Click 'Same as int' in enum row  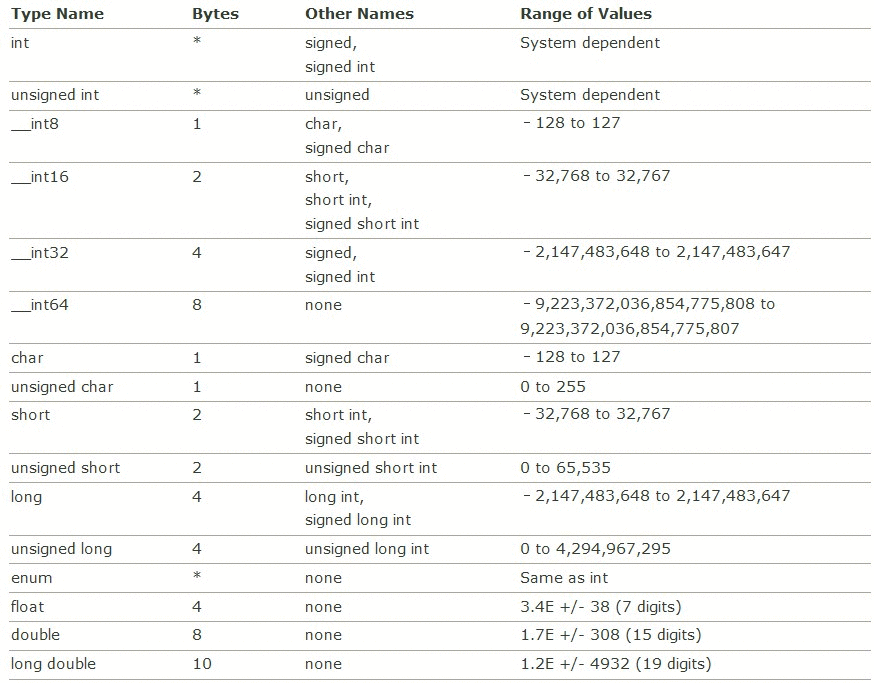(564, 578)
